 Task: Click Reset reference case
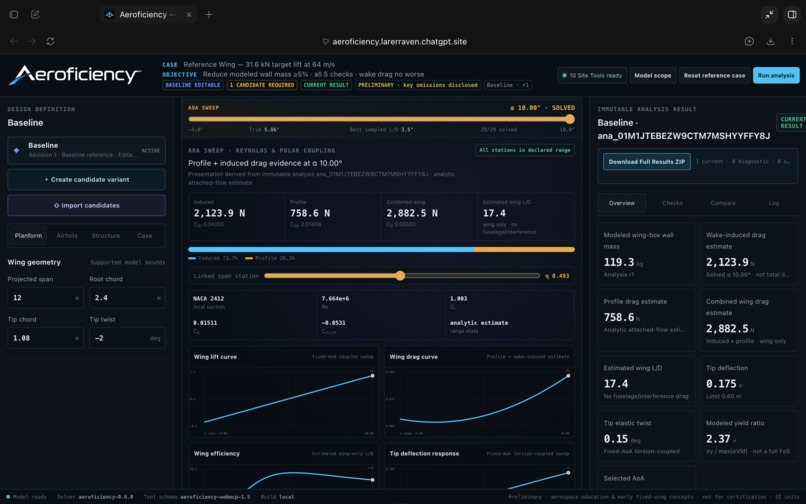click(x=714, y=75)
